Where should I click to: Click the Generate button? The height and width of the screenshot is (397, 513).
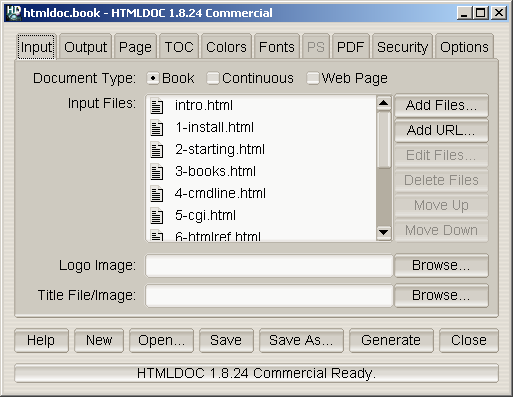click(391, 340)
